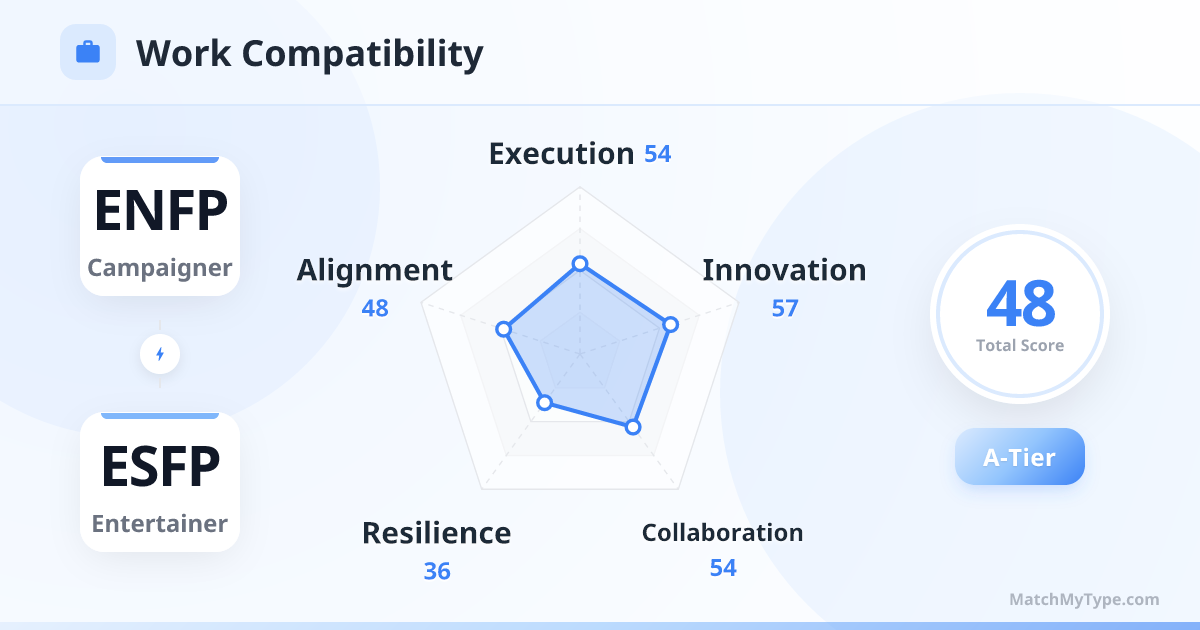
Task: Click the Execution data point on radar
Action: [x=579, y=264]
